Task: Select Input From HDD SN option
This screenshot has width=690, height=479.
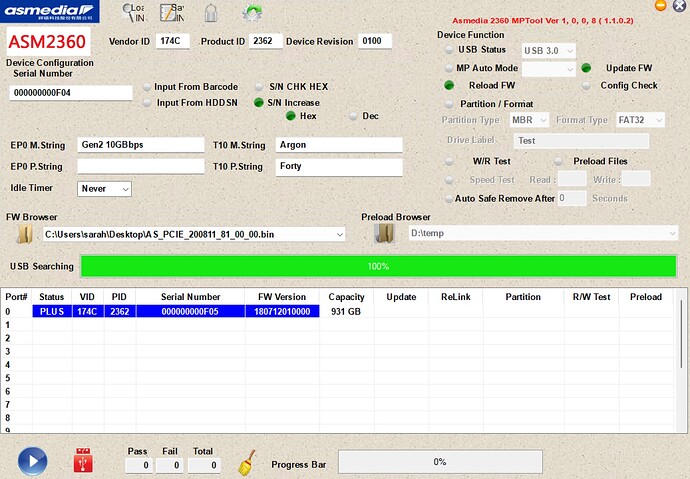Action: [147, 103]
